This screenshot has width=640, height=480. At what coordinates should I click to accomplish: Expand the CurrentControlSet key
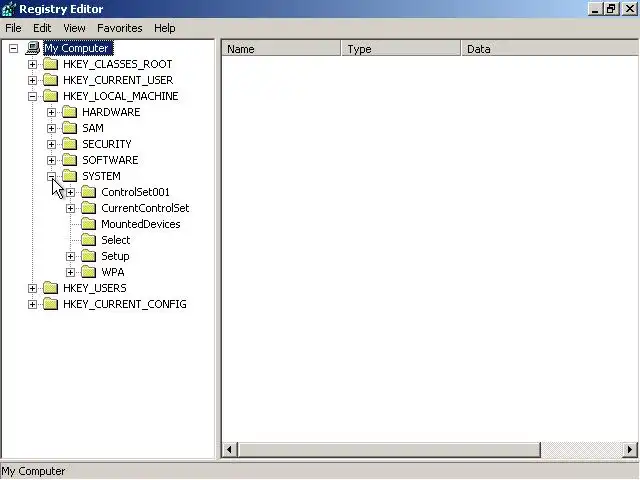click(71, 209)
